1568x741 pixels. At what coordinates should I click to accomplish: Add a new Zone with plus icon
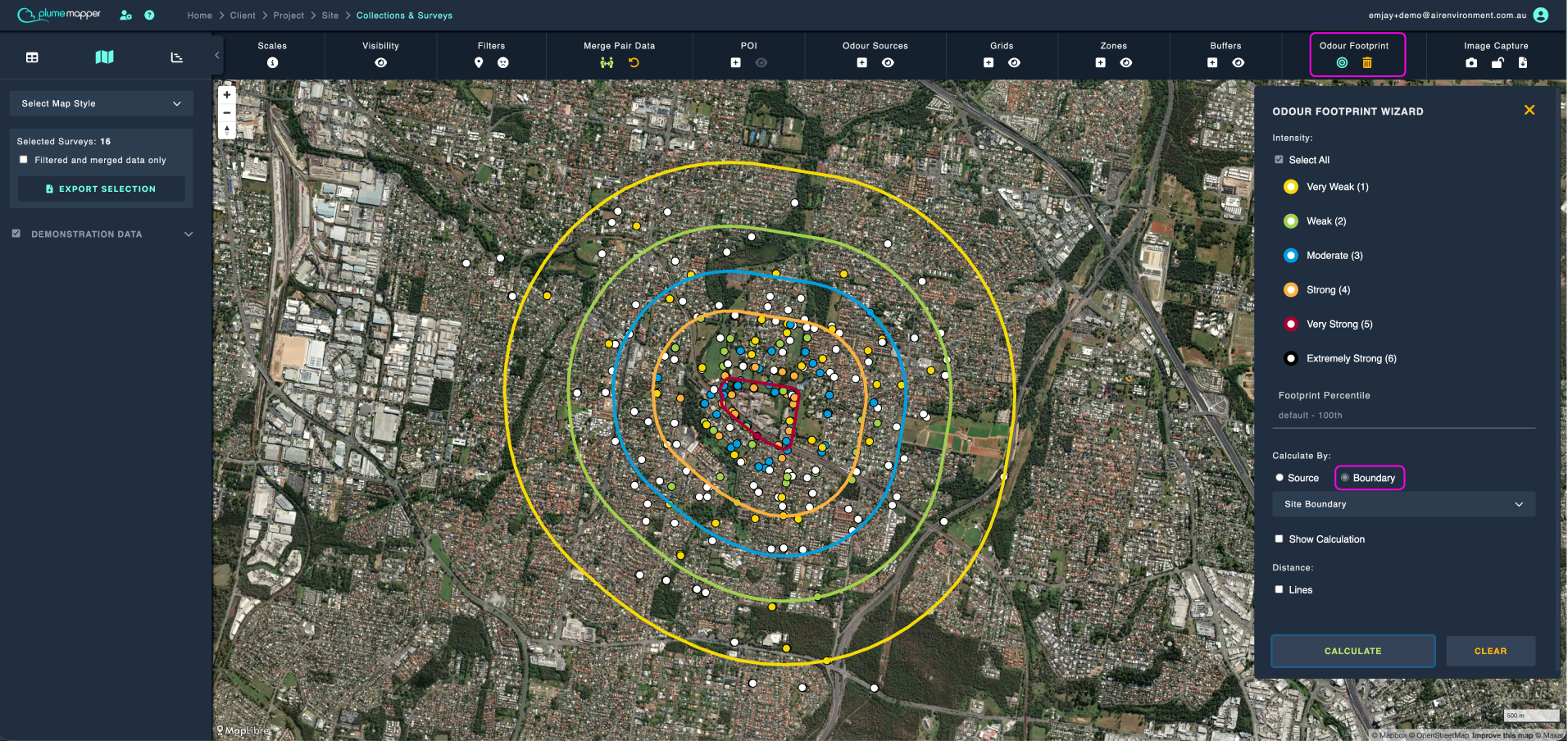tap(1100, 63)
